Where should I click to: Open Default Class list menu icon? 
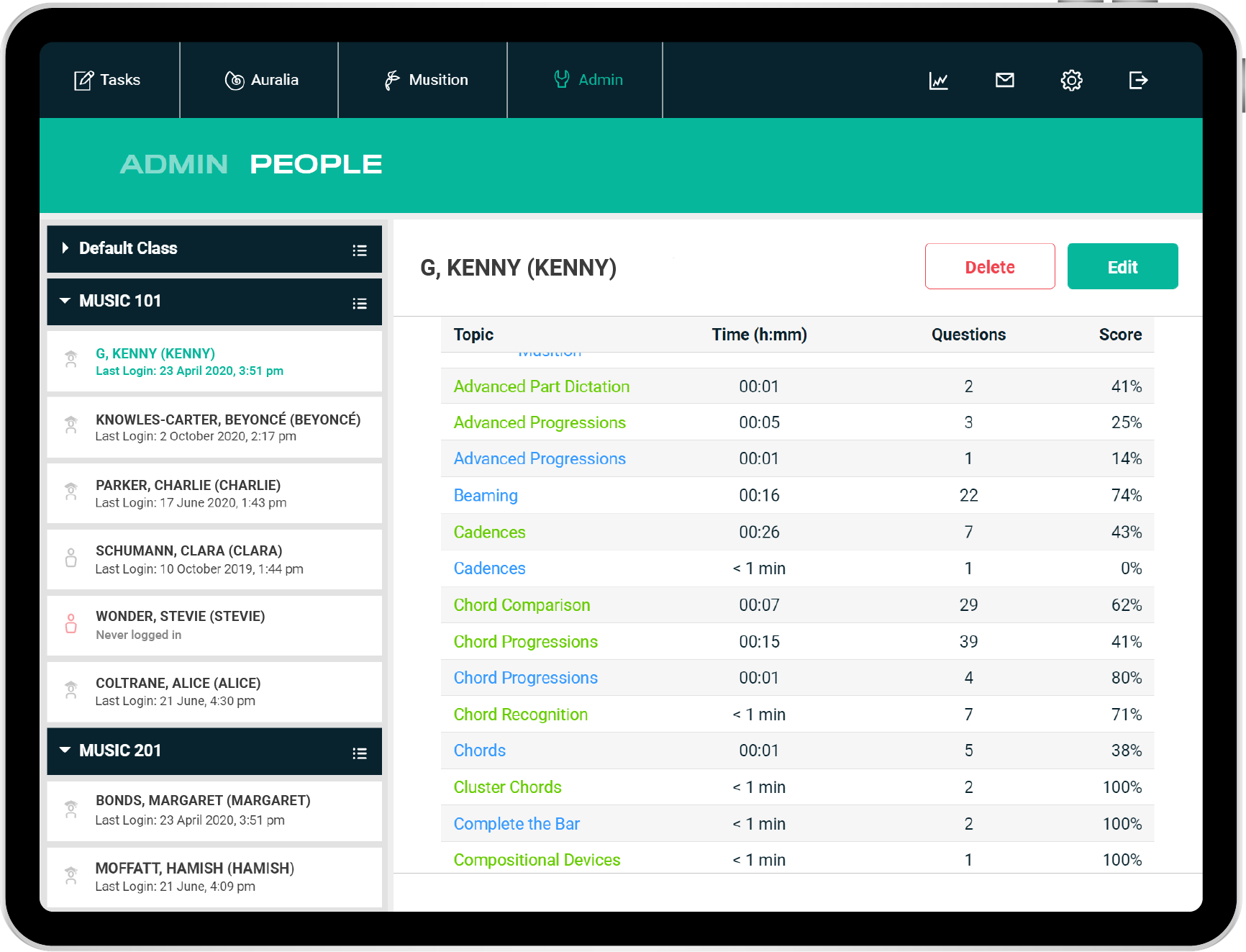point(360,250)
